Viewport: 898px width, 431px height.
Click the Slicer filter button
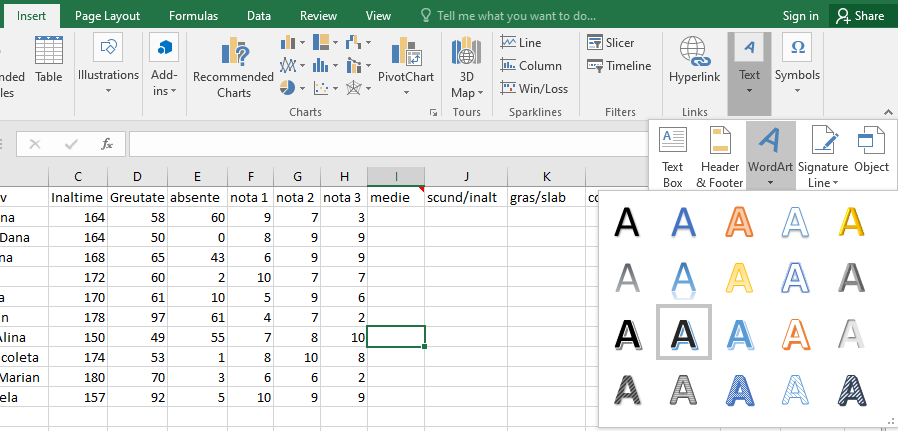pos(609,43)
